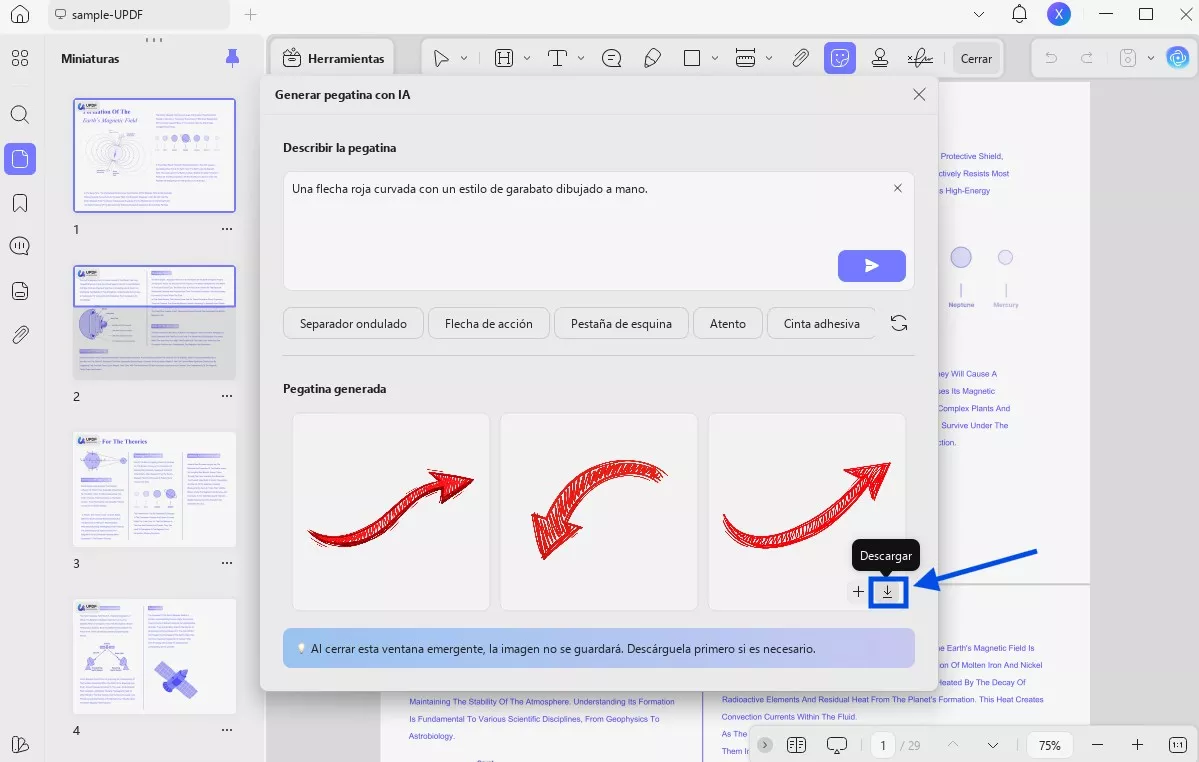Select the text typewriter tool
The width and height of the screenshot is (1199, 762).
click(x=557, y=58)
